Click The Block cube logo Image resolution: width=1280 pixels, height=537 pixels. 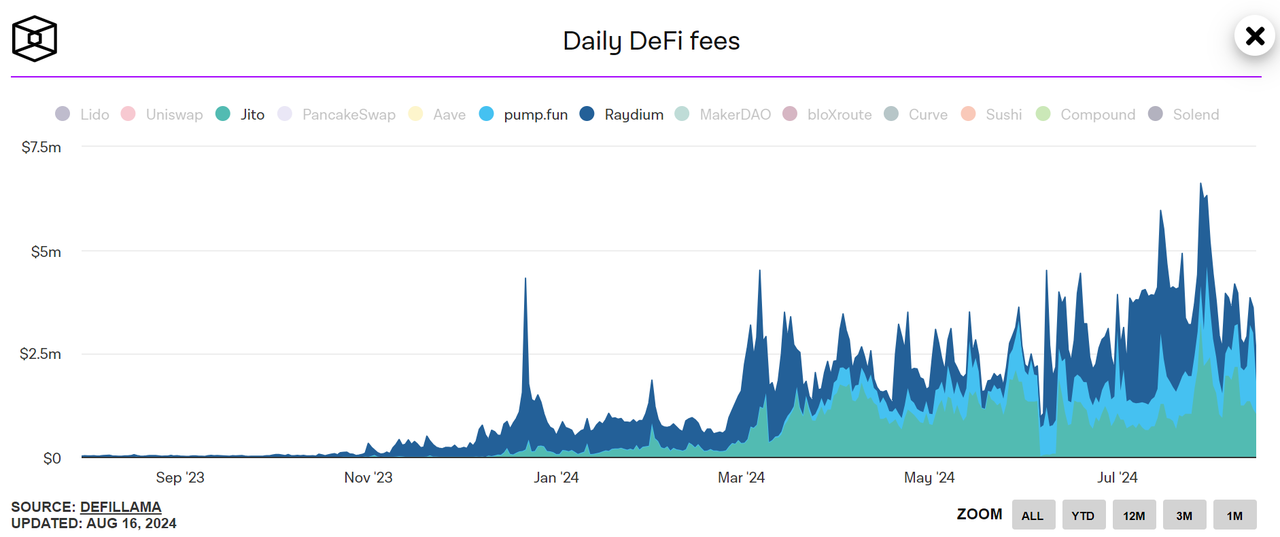coord(34,39)
